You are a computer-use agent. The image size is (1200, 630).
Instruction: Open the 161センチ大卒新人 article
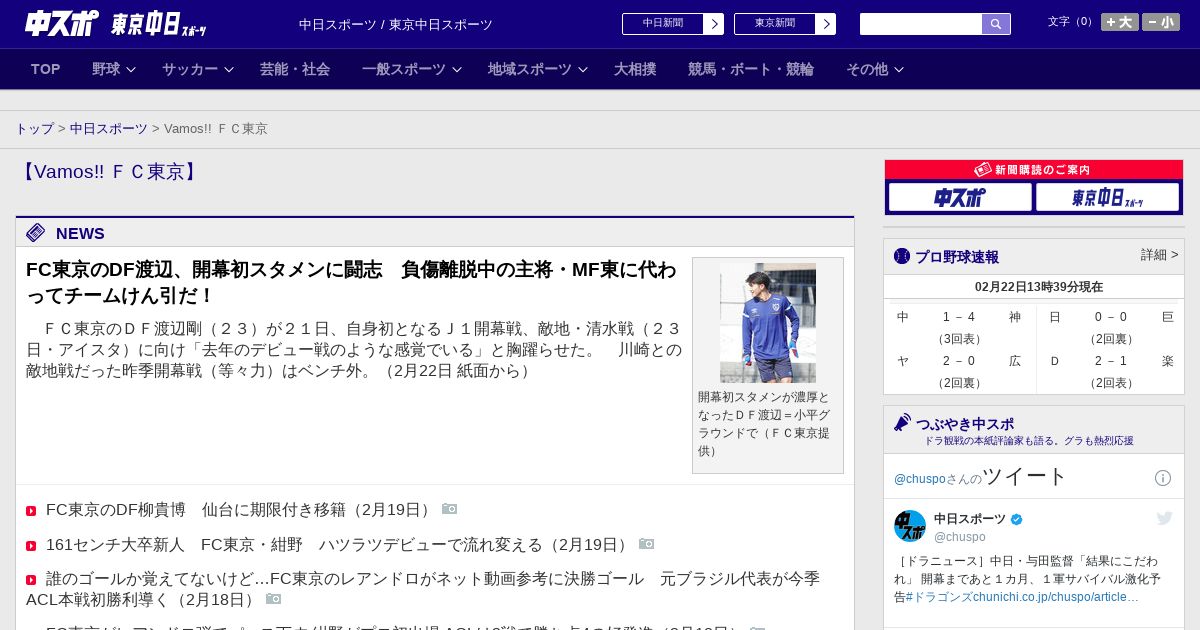[x=337, y=545]
